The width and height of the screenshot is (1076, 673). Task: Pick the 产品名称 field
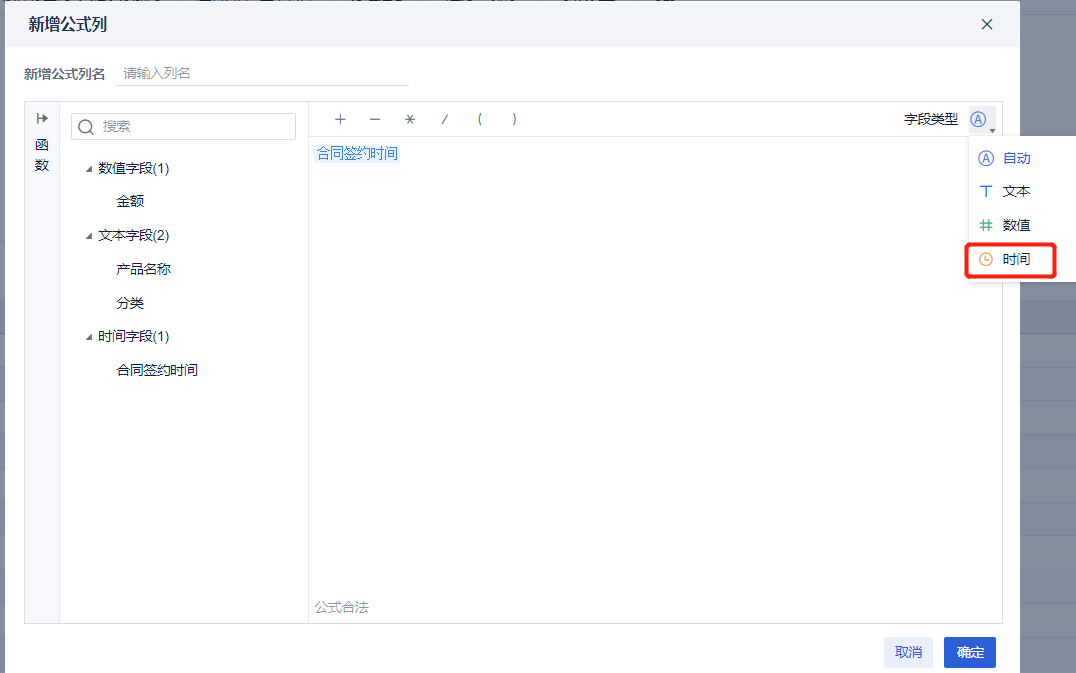pos(143,269)
